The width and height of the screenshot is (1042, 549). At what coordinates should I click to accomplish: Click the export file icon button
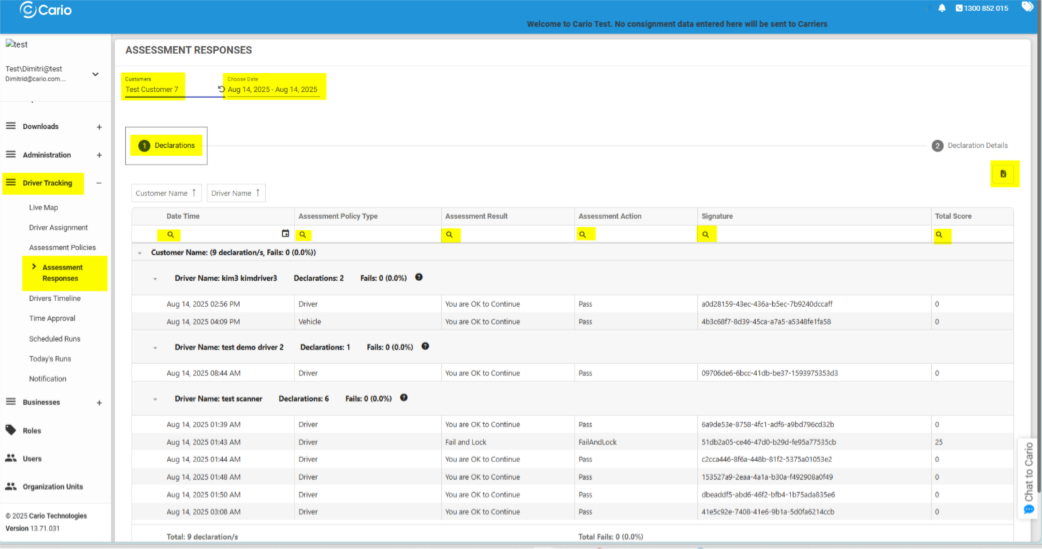(x=1003, y=174)
